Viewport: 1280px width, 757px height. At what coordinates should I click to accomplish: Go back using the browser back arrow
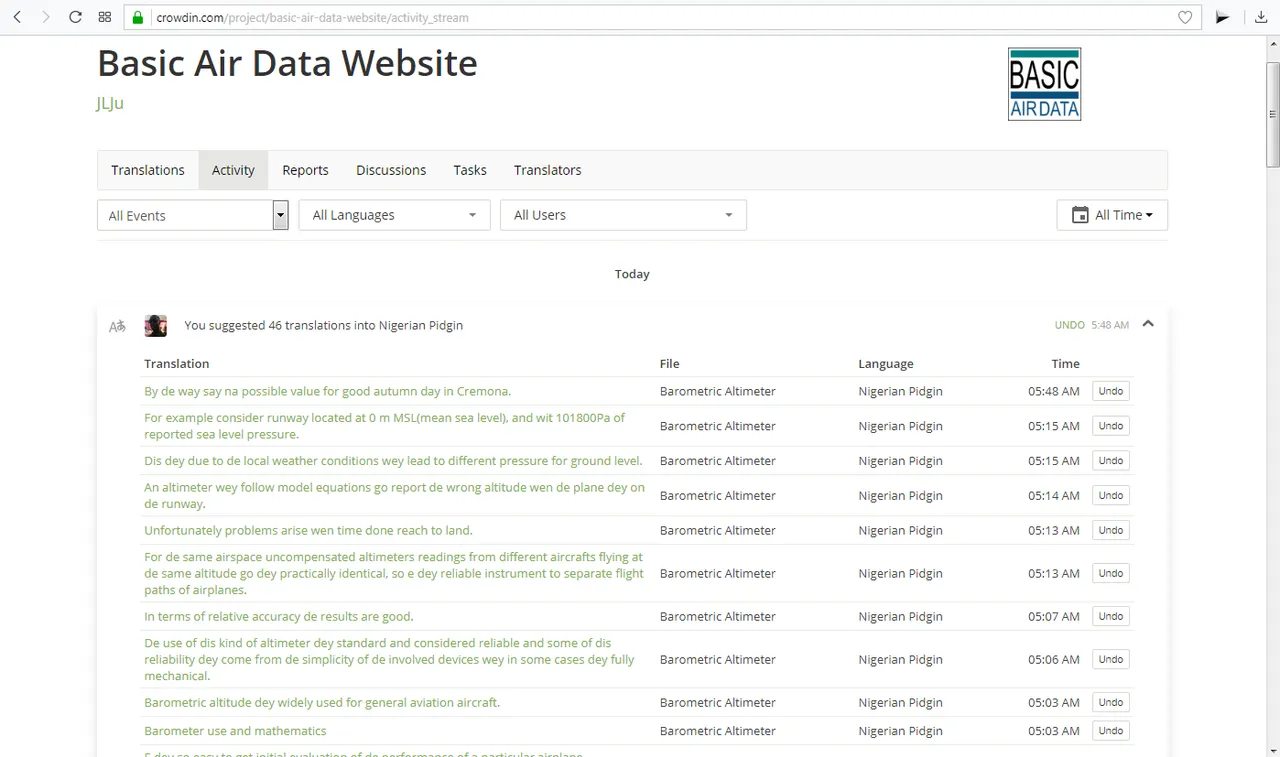[x=17, y=17]
